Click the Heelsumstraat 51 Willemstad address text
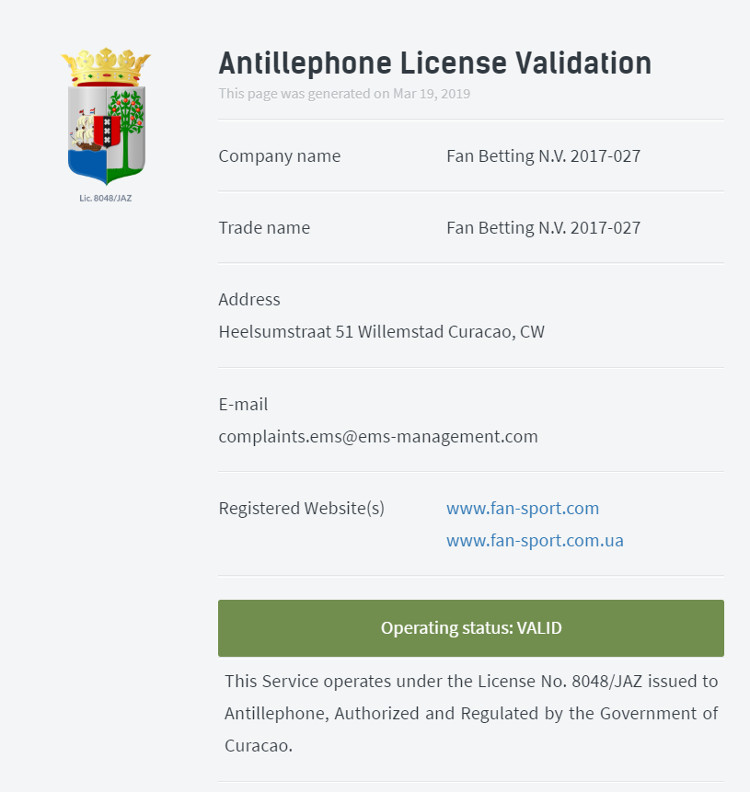Viewport: 750px width, 792px height. (381, 332)
